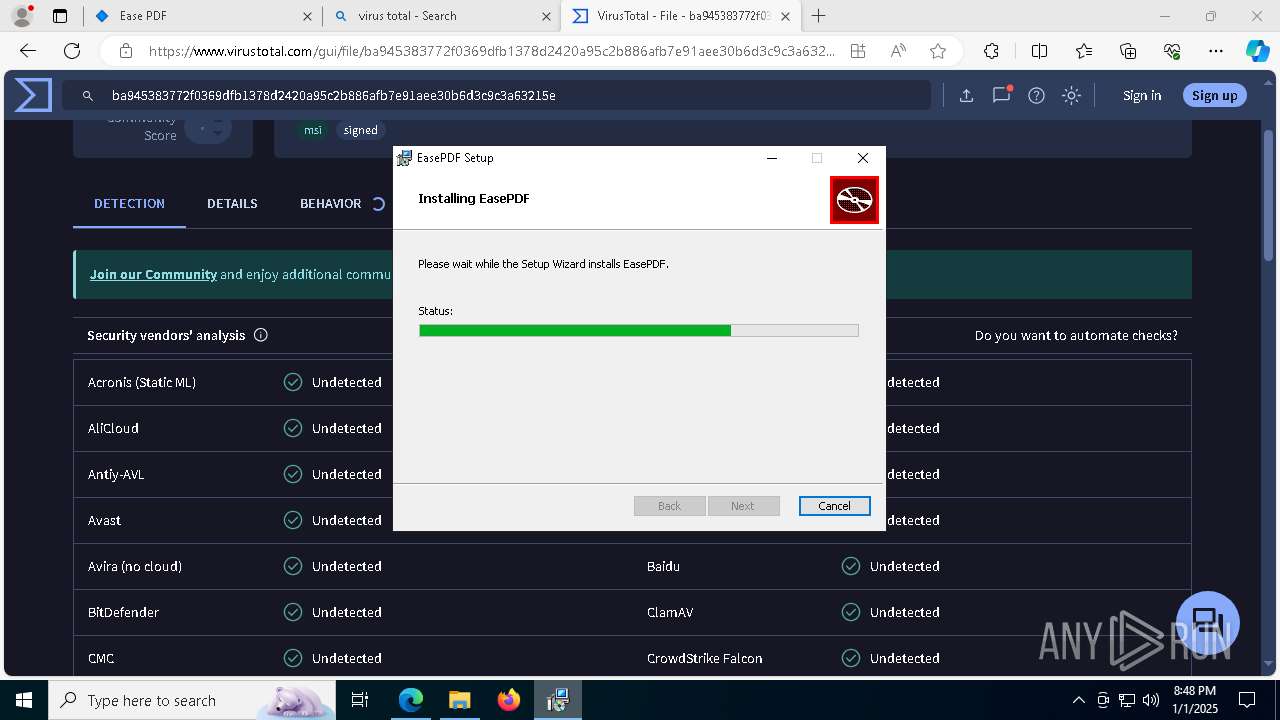Click the installer icon on the taskbar
The image size is (1280, 720).
point(557,700)
